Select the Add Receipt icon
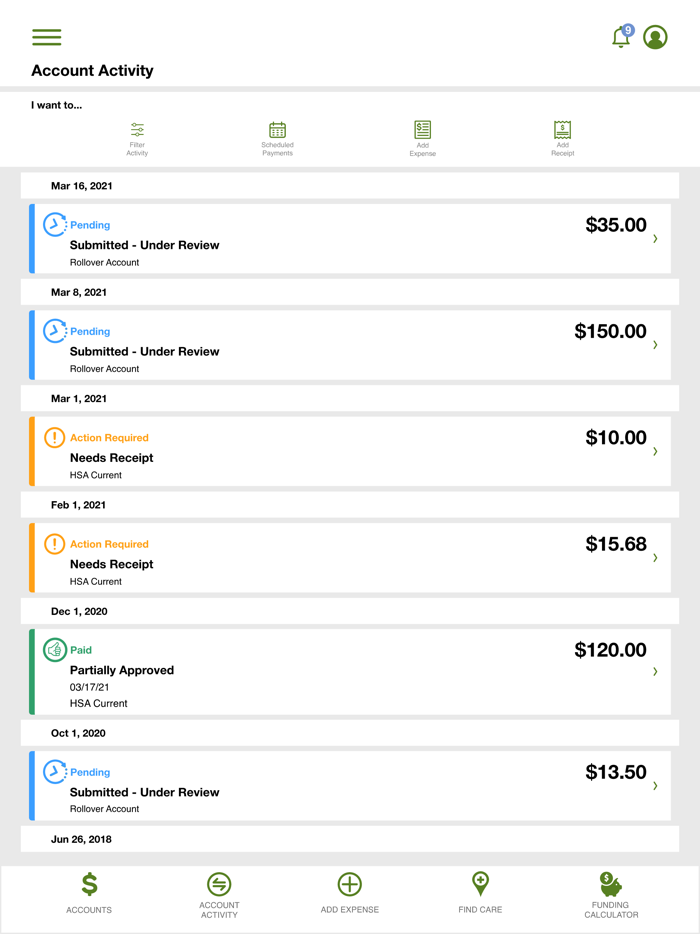Viewport: 700px width, 934px height. click(562, 136)
